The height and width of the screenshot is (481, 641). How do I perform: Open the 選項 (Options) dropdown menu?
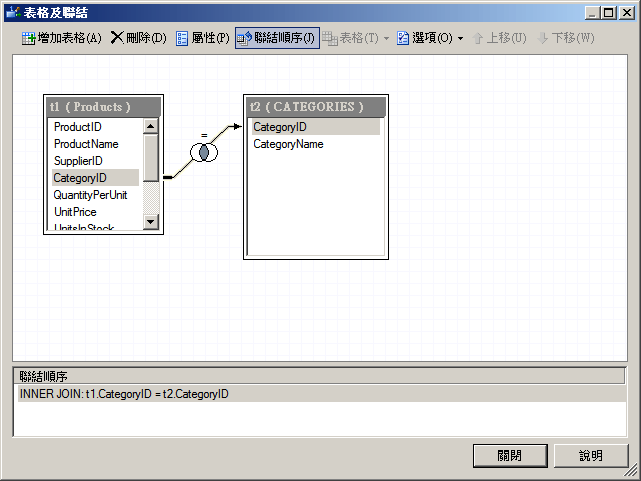point(430,38)
